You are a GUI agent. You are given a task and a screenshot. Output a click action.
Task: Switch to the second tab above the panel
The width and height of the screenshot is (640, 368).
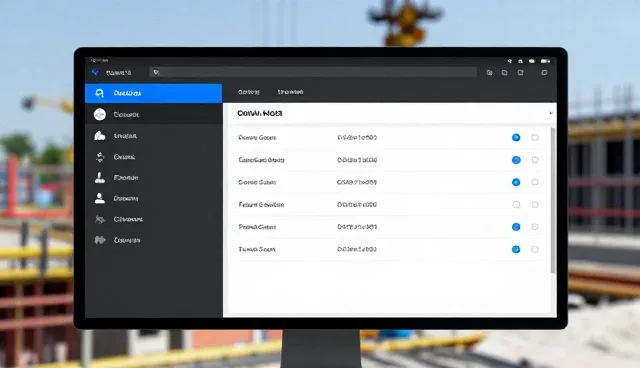point(290,92)
